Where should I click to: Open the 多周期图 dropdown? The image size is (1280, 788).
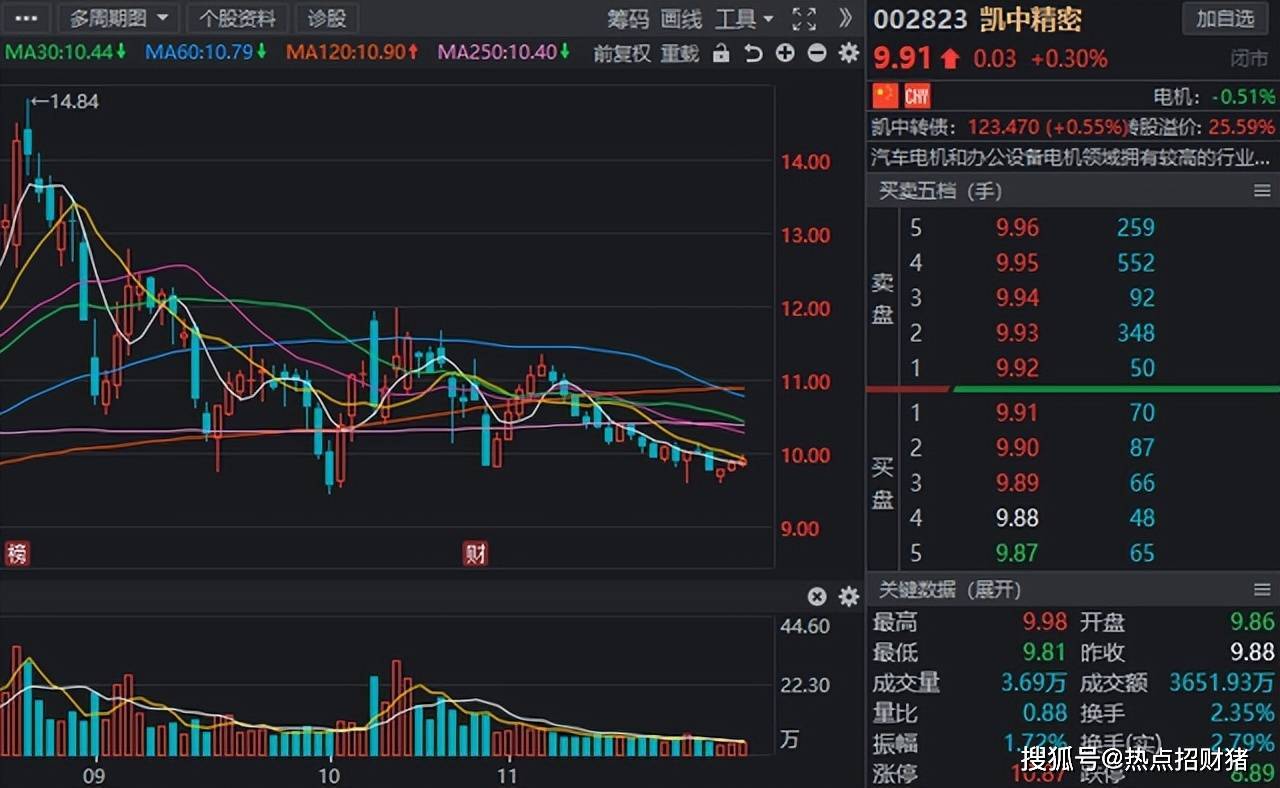pos(118,18)
